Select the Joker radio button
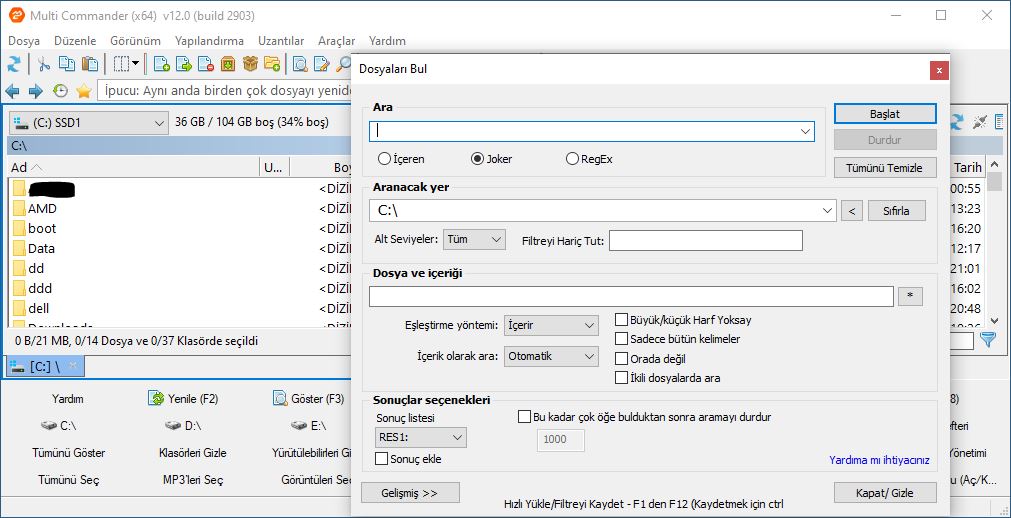Screen dimensions: 1011x518 [477, 159]
